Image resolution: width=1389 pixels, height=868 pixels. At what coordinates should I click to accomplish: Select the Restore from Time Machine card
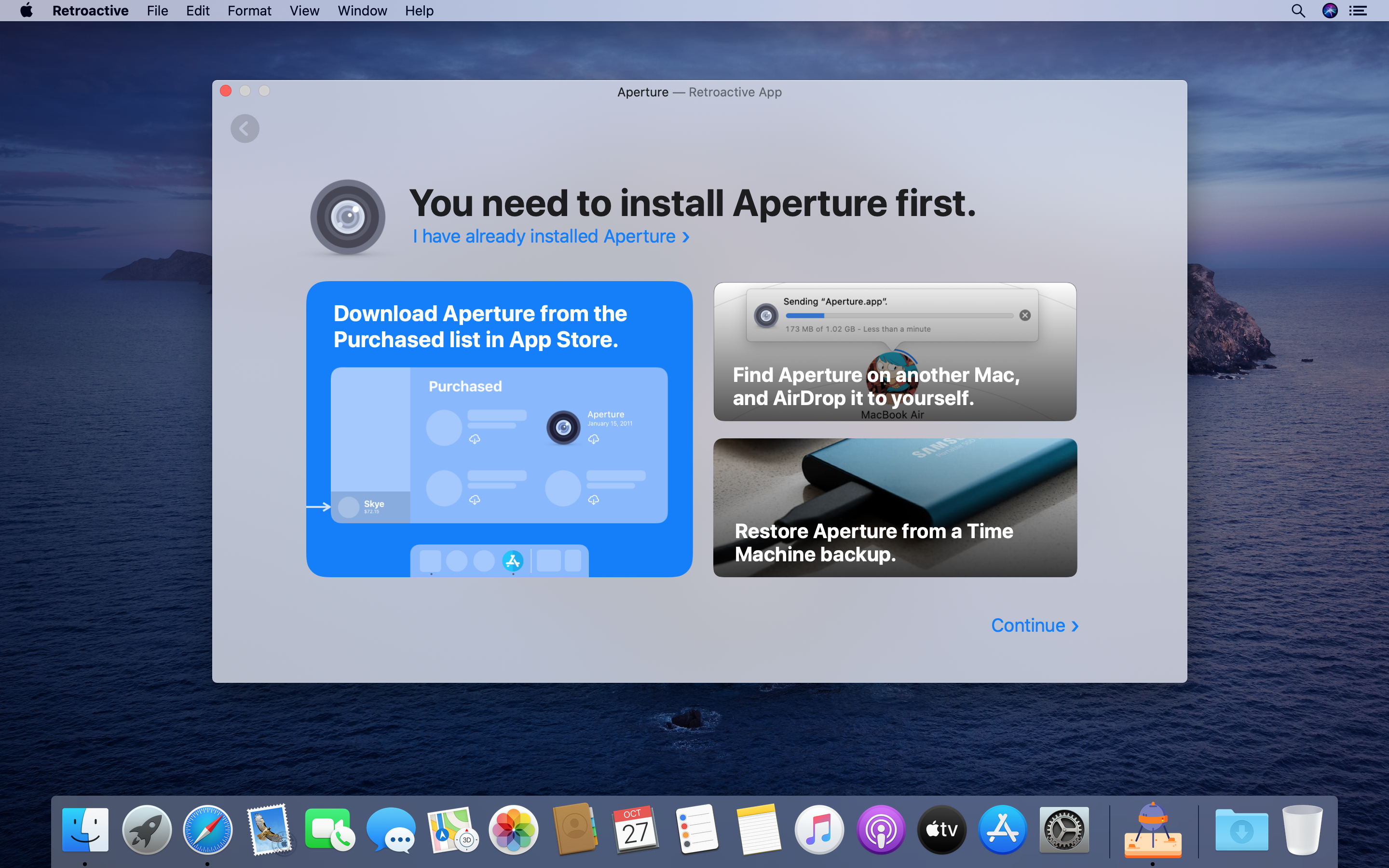(x=894, y=507)
